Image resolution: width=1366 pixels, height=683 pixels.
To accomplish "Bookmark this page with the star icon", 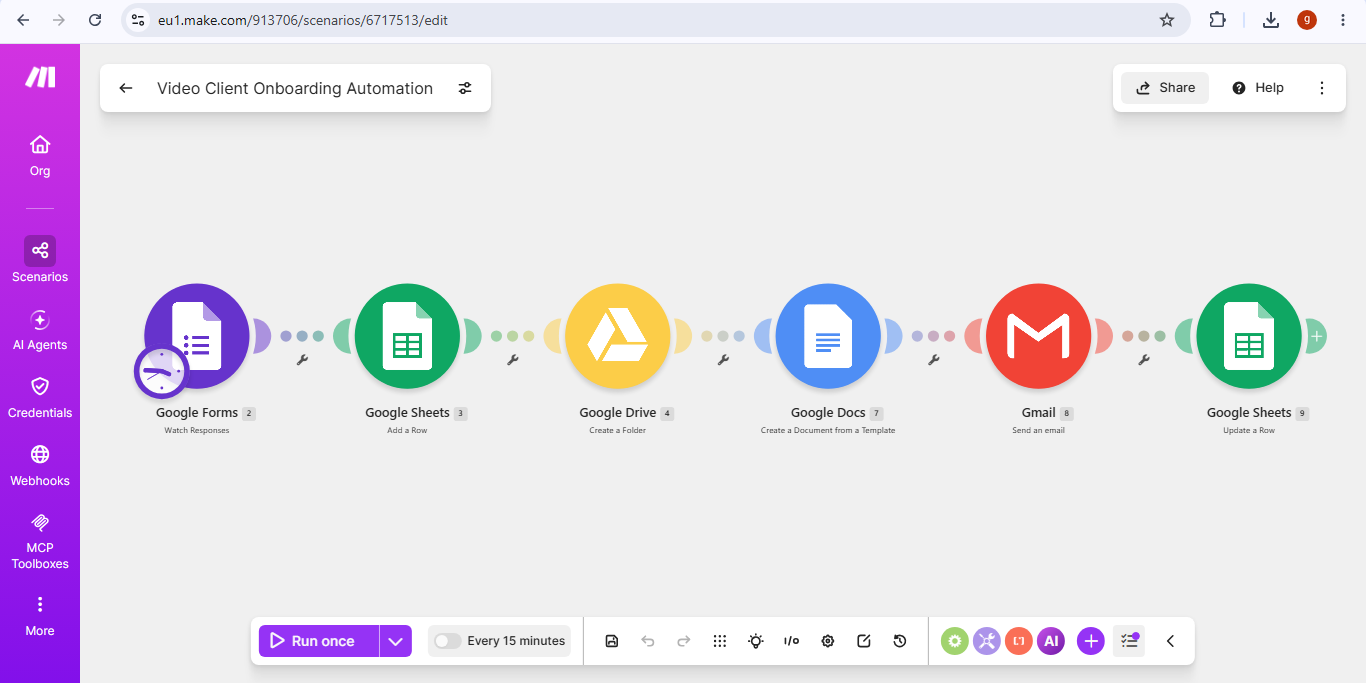I will [1167, 20].
